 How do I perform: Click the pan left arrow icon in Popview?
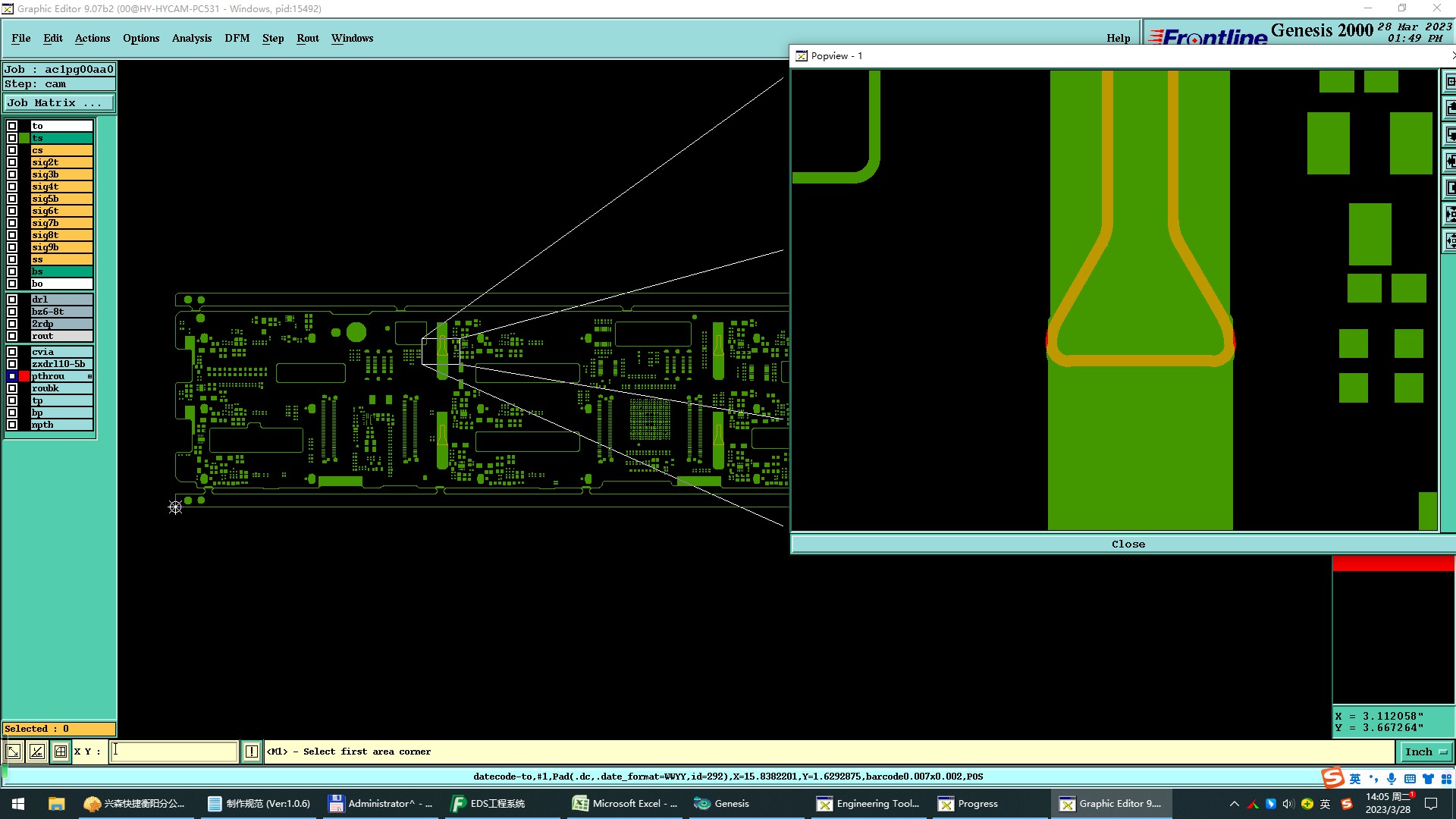click(x=1451, y=162)
